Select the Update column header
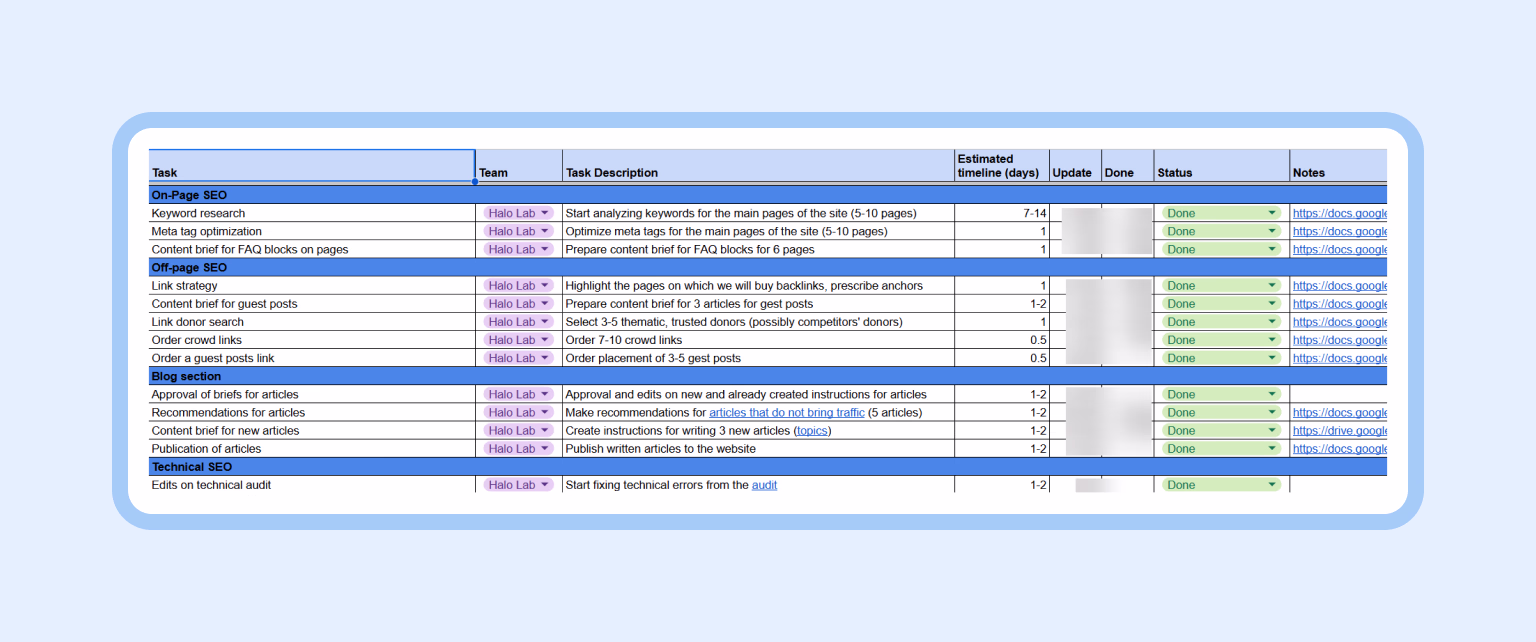1536x642 pixels. (x=1075, y=166)
